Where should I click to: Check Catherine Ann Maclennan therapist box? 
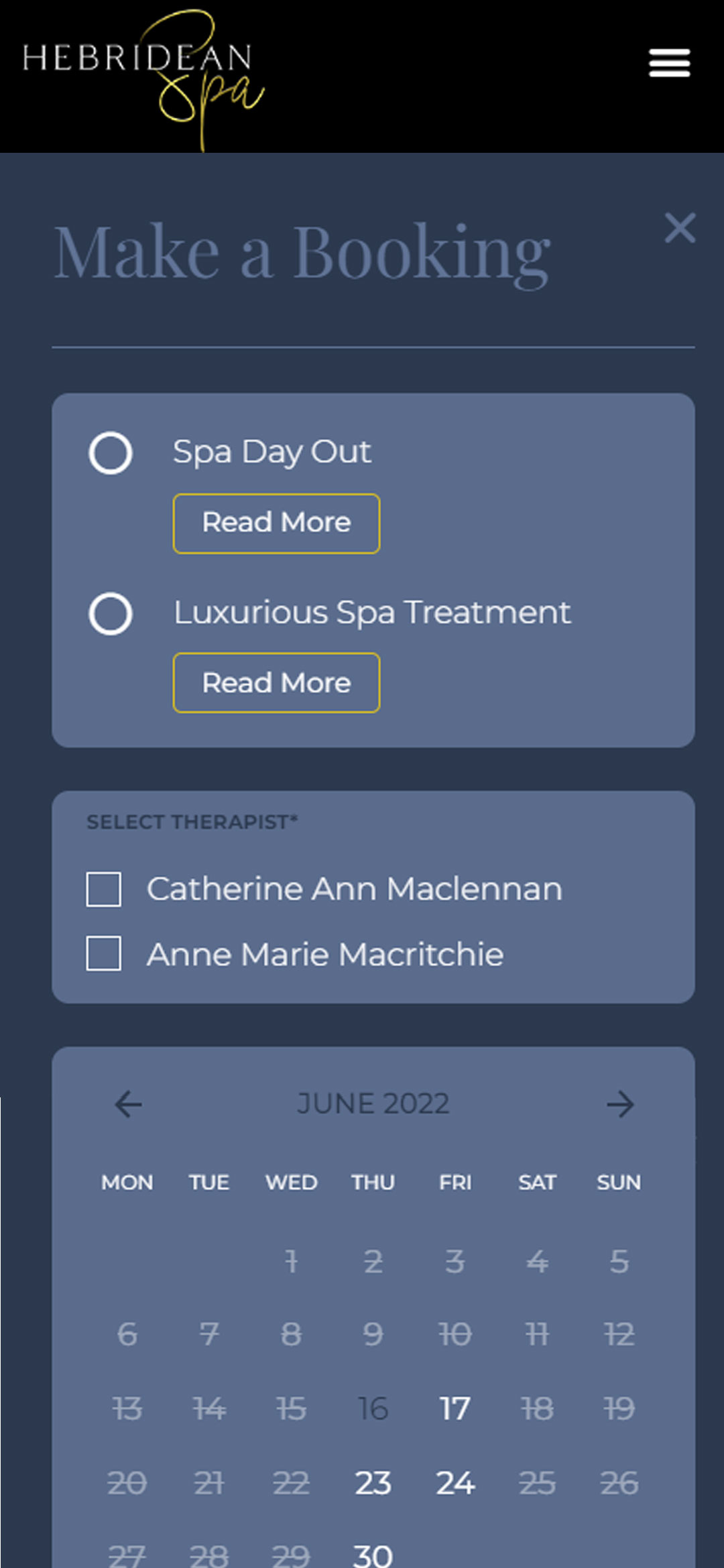click(x=104, y=890)
